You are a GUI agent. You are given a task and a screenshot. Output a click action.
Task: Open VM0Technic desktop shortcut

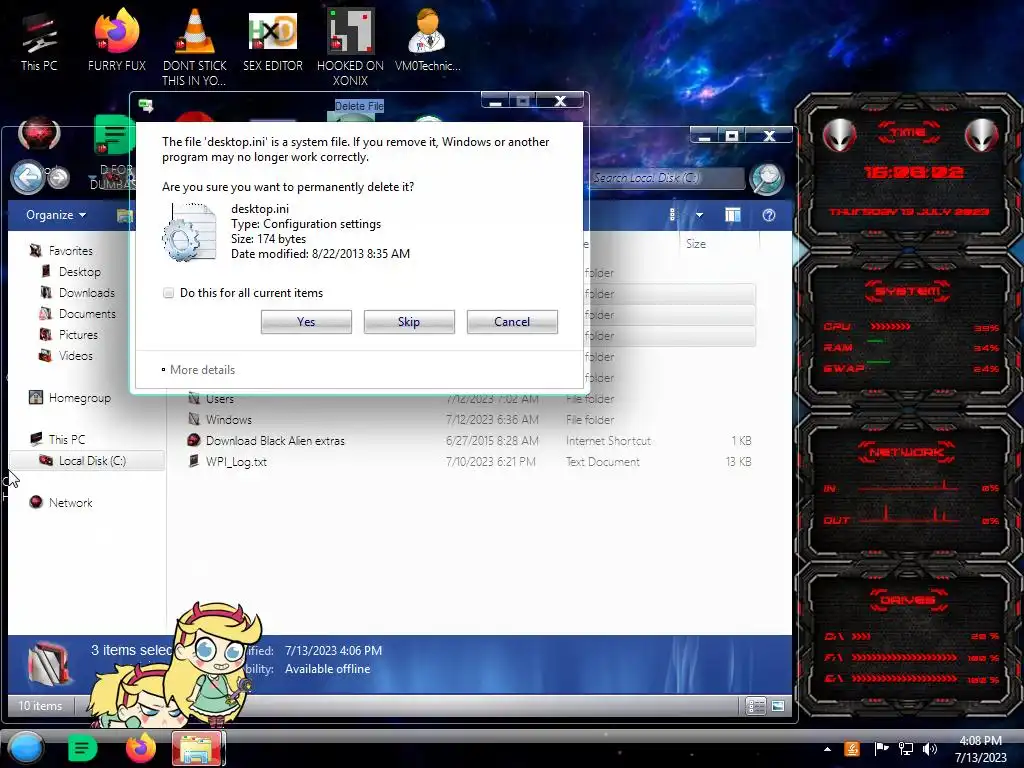[x=427, y=41]
